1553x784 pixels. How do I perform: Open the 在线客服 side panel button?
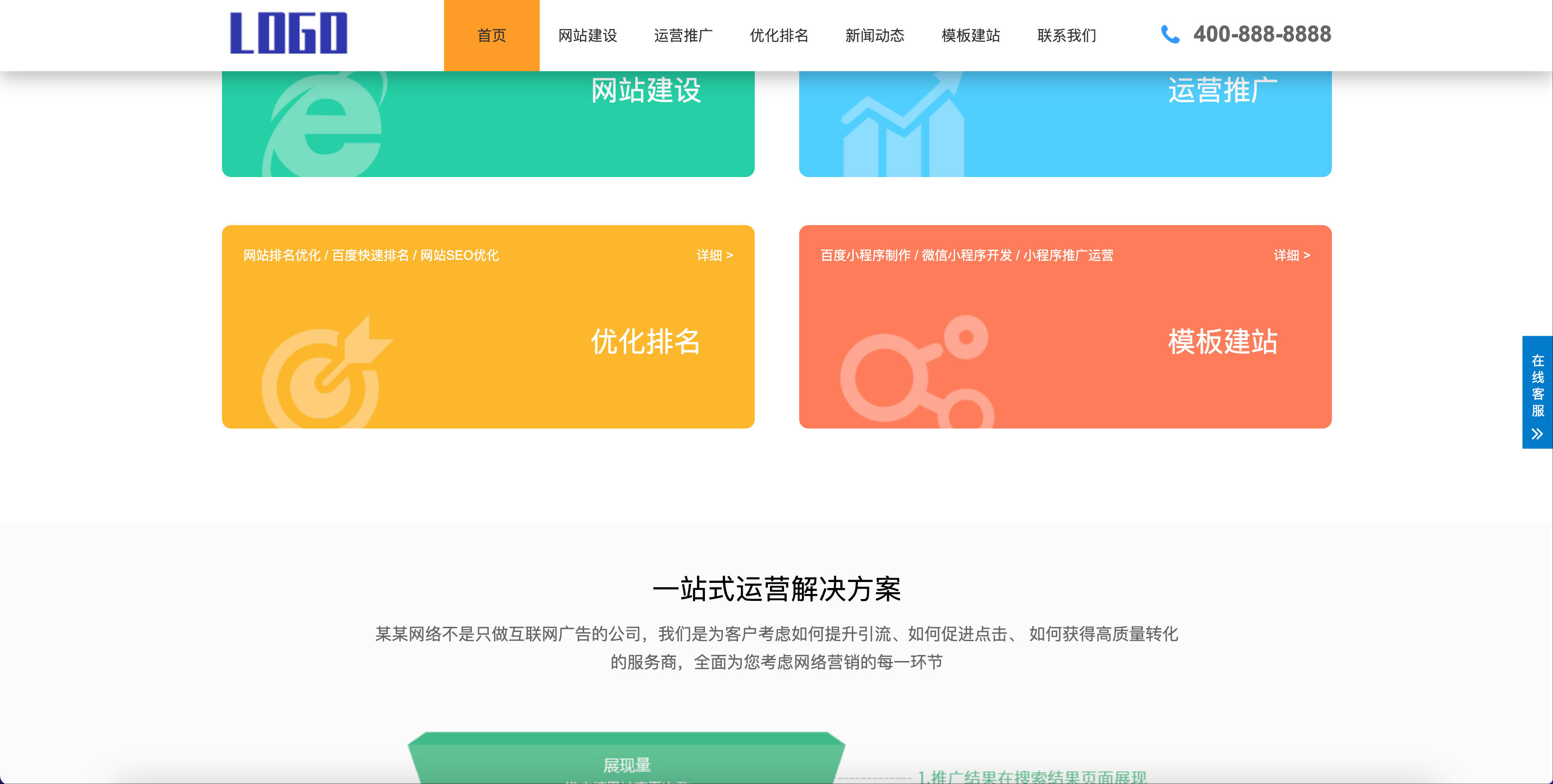click(1537, 392)
